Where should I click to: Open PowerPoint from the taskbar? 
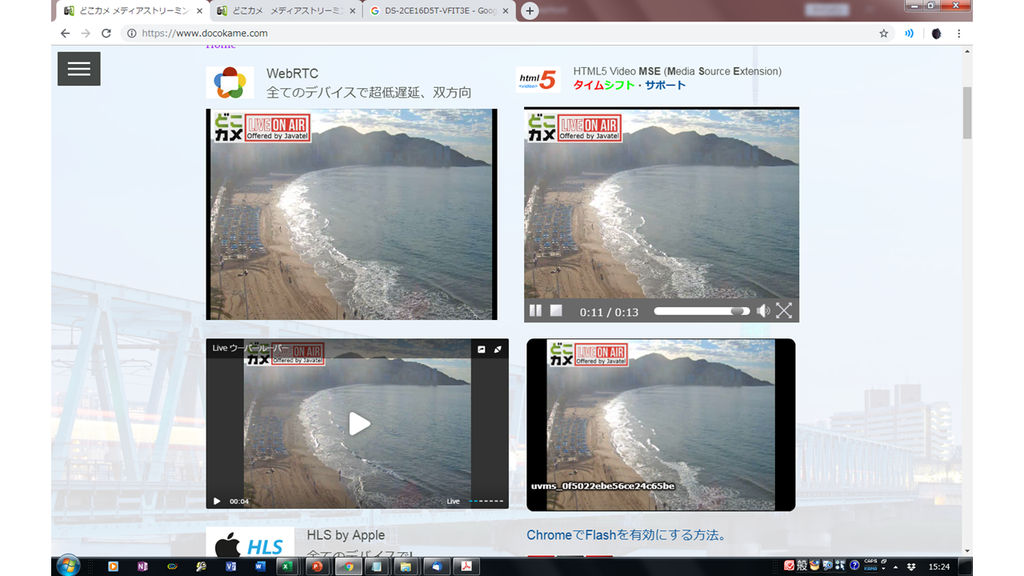(317, 566)
